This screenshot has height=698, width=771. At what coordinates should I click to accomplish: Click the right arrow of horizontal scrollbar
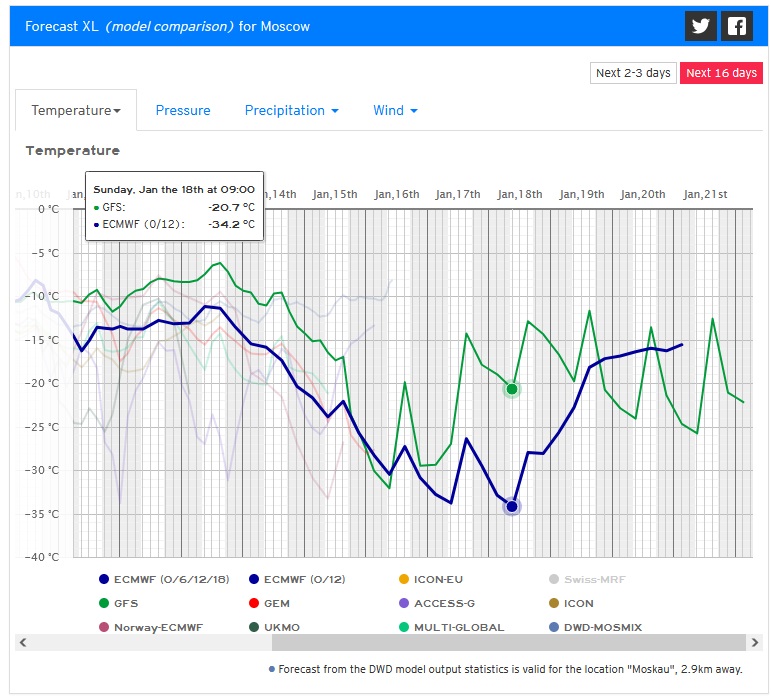755,642
